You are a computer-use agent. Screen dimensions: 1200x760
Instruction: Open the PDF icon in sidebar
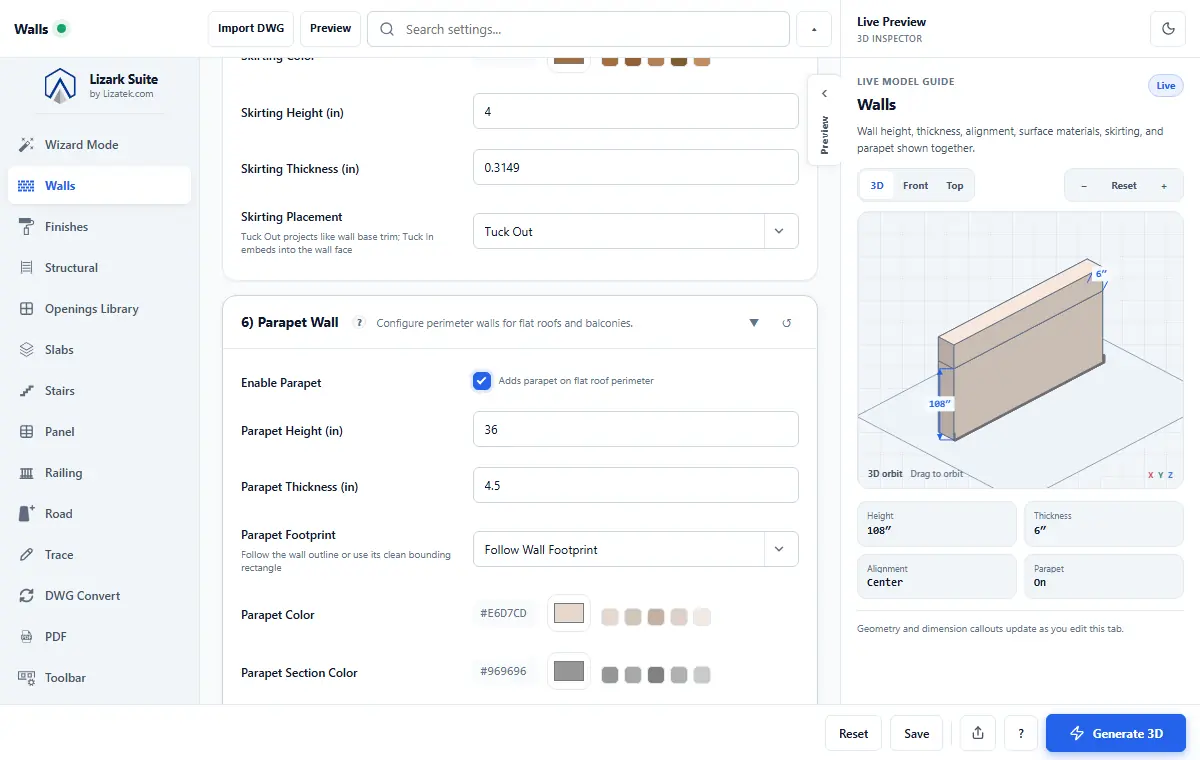[27, 637]
